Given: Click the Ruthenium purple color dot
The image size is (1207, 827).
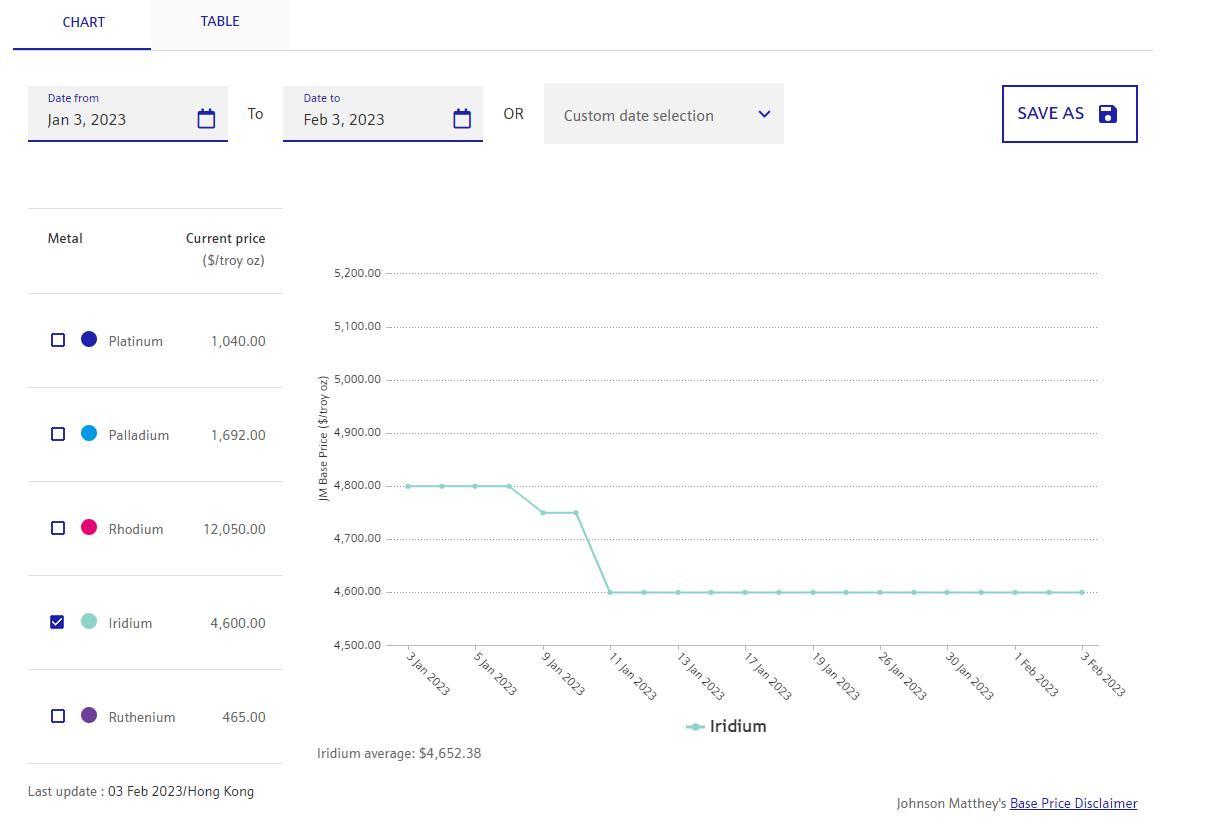Looking at the screenshot, I should [x=89, y=716].
